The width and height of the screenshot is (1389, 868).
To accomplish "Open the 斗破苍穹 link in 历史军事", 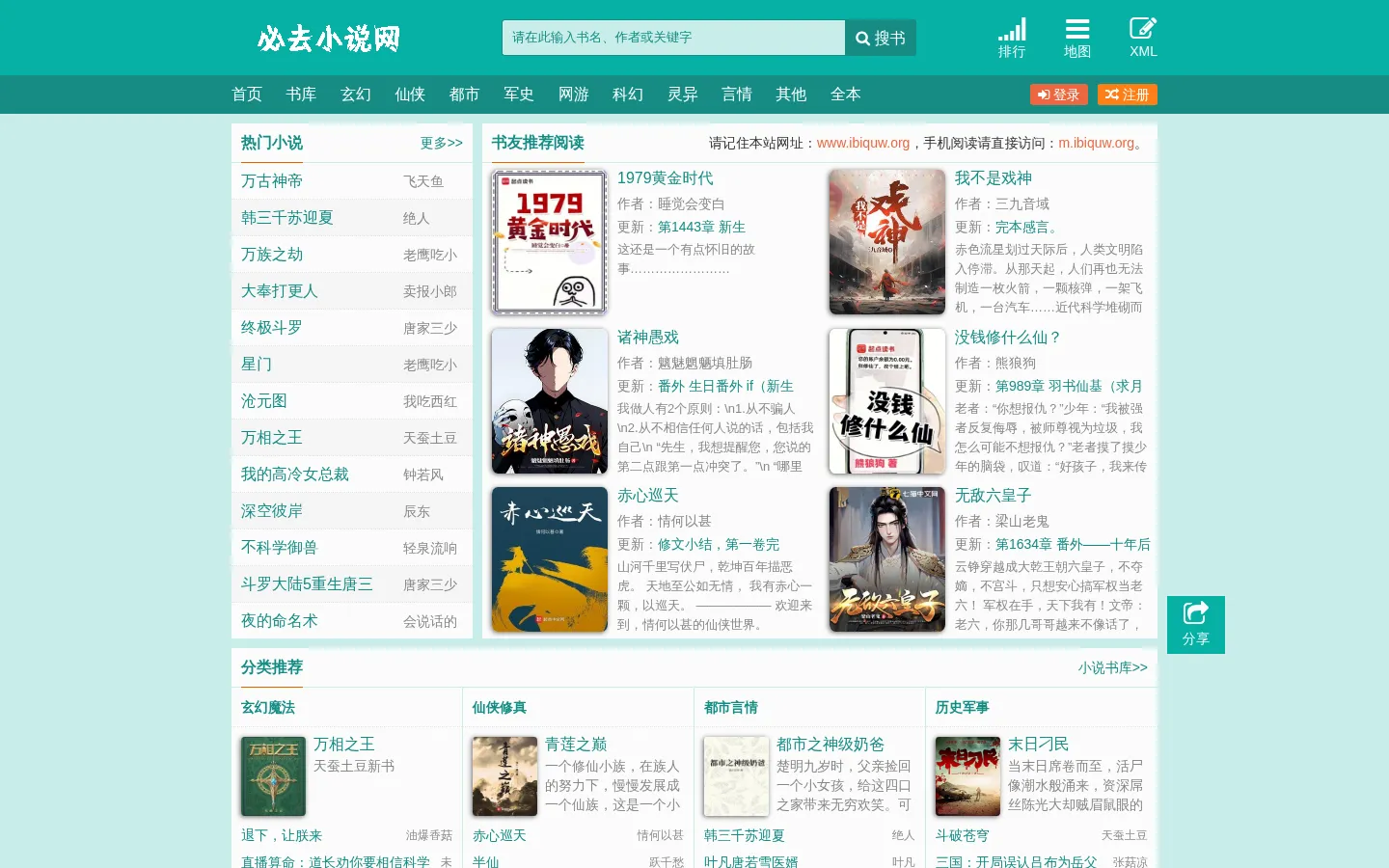I will [x=962, y=835].
